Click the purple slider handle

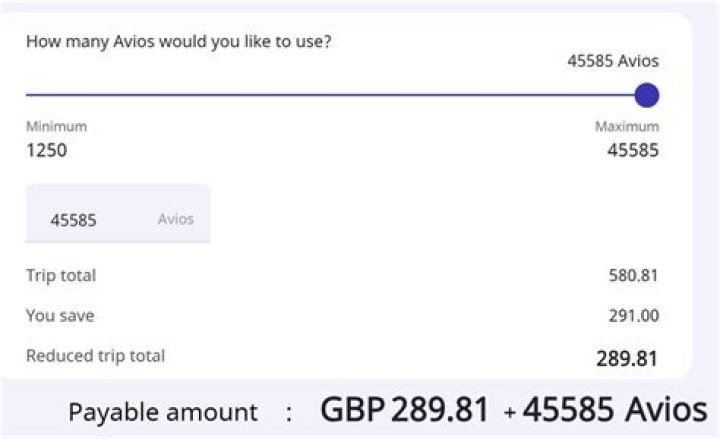[647, 95]
